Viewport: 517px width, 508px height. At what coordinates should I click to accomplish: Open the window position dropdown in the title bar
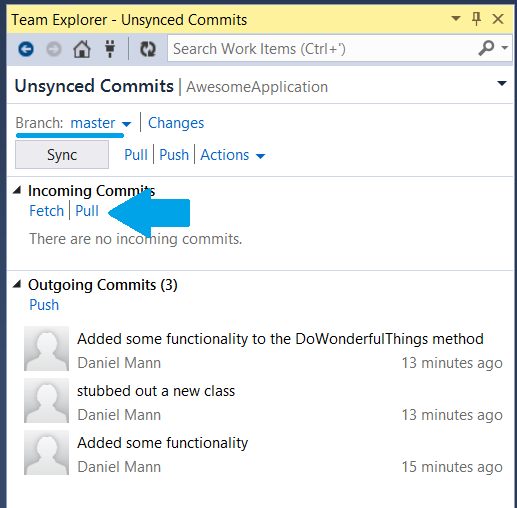456,18
